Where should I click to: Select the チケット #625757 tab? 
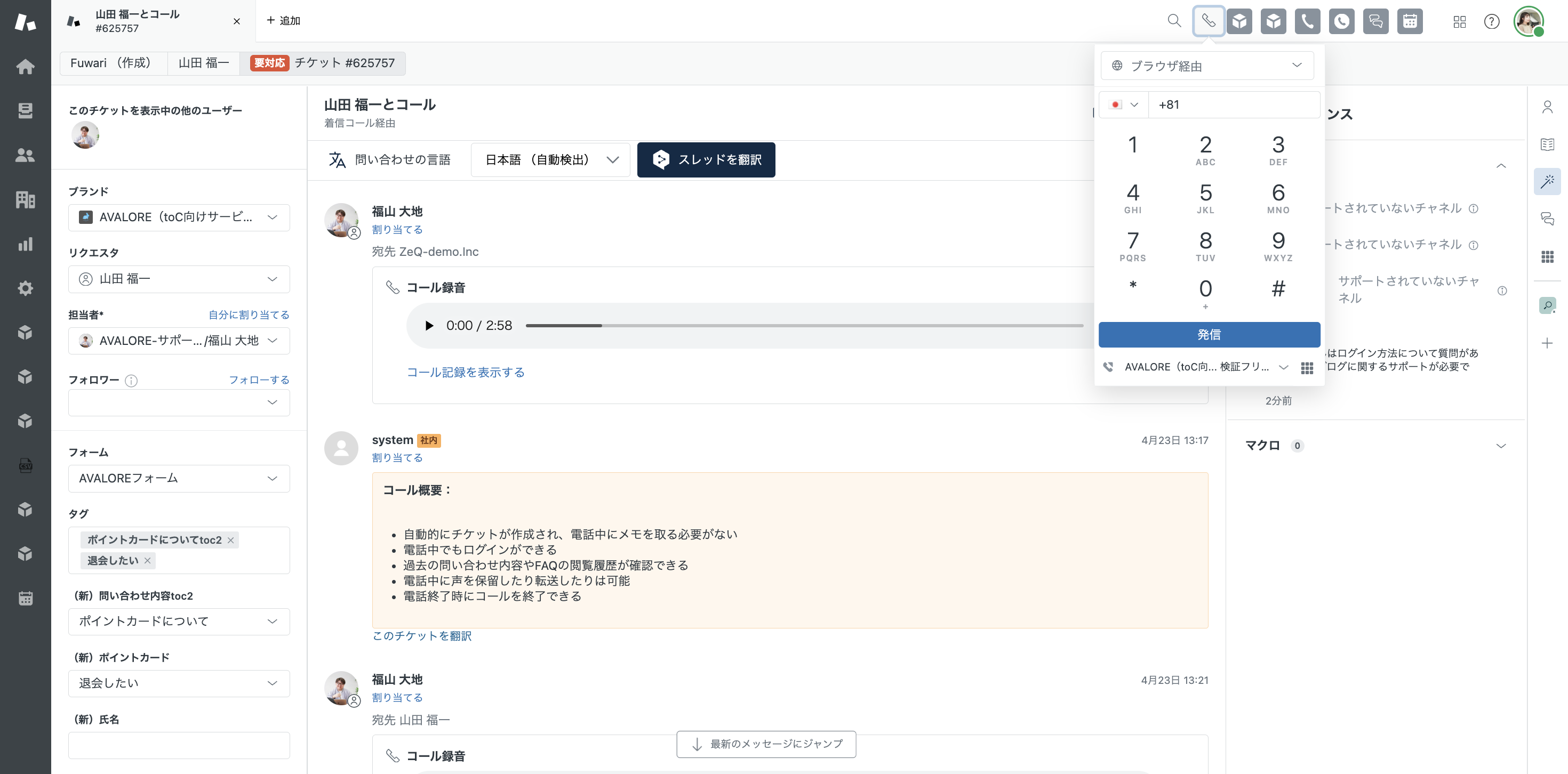323,63
